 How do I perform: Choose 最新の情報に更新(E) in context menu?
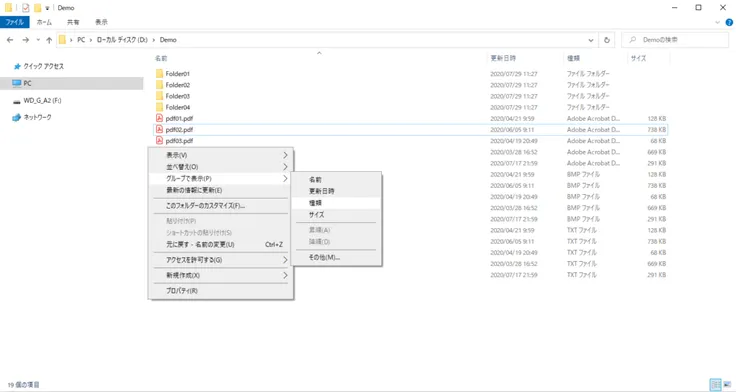pyautogui.click(x=221, y=190)
